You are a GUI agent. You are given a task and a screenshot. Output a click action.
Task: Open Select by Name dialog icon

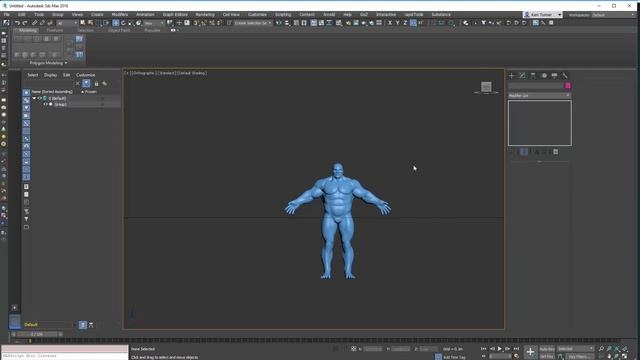(91, 23)
